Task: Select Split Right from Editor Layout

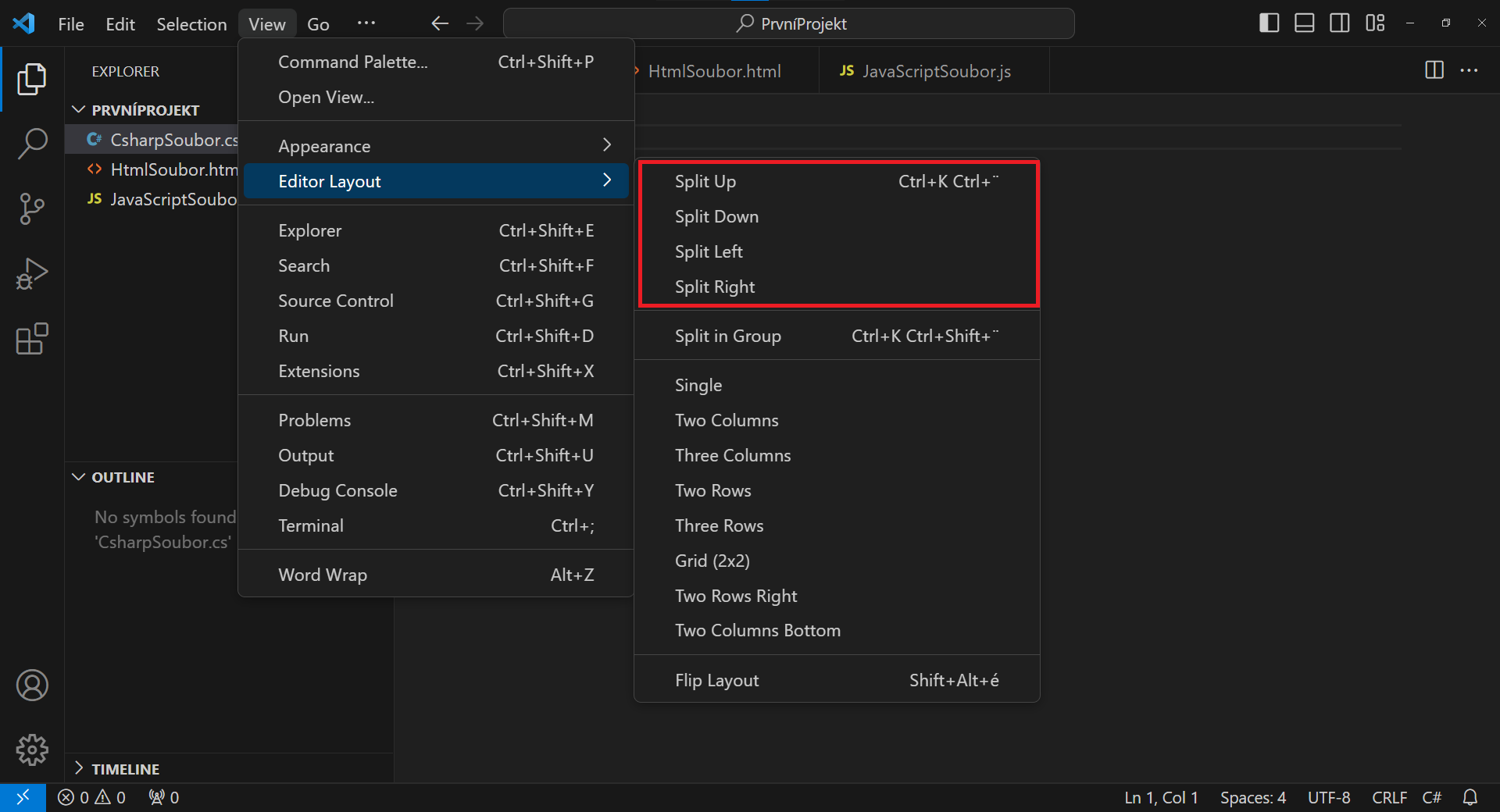Action: point(714,287)
